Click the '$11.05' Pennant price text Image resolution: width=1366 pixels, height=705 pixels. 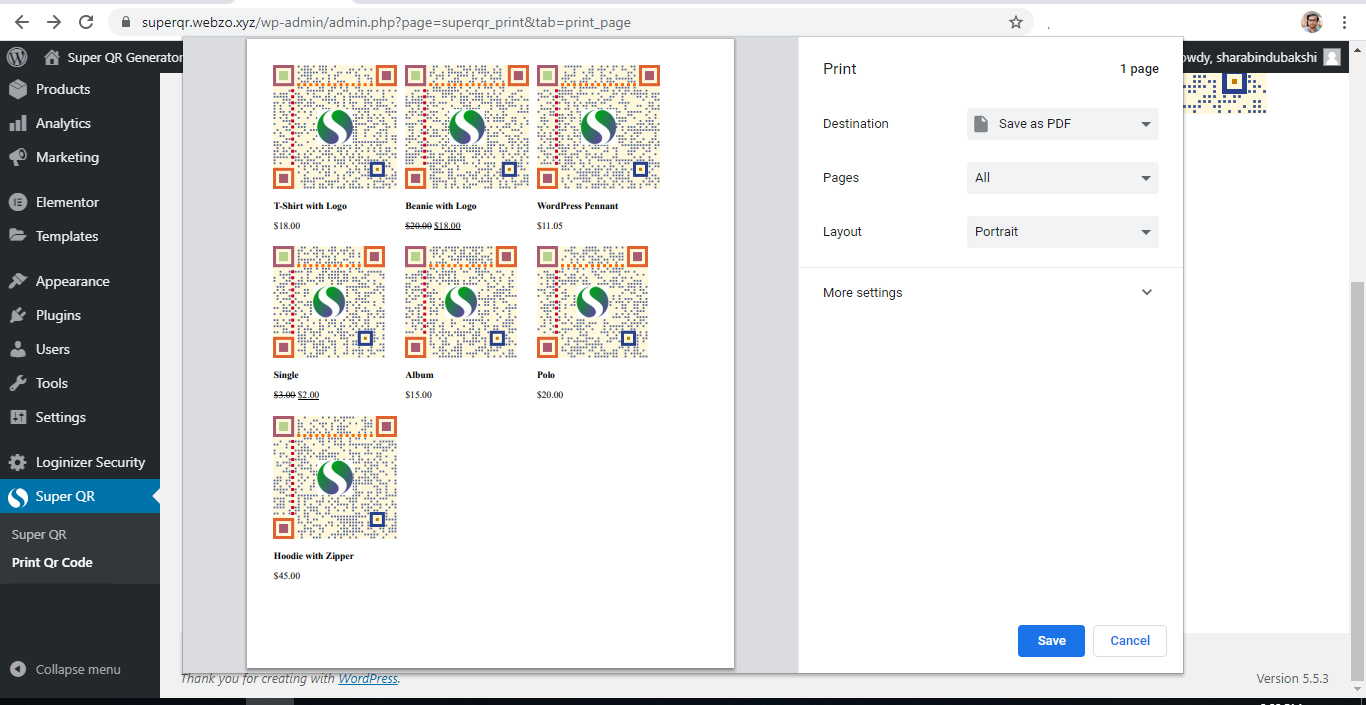coord(550,226)
